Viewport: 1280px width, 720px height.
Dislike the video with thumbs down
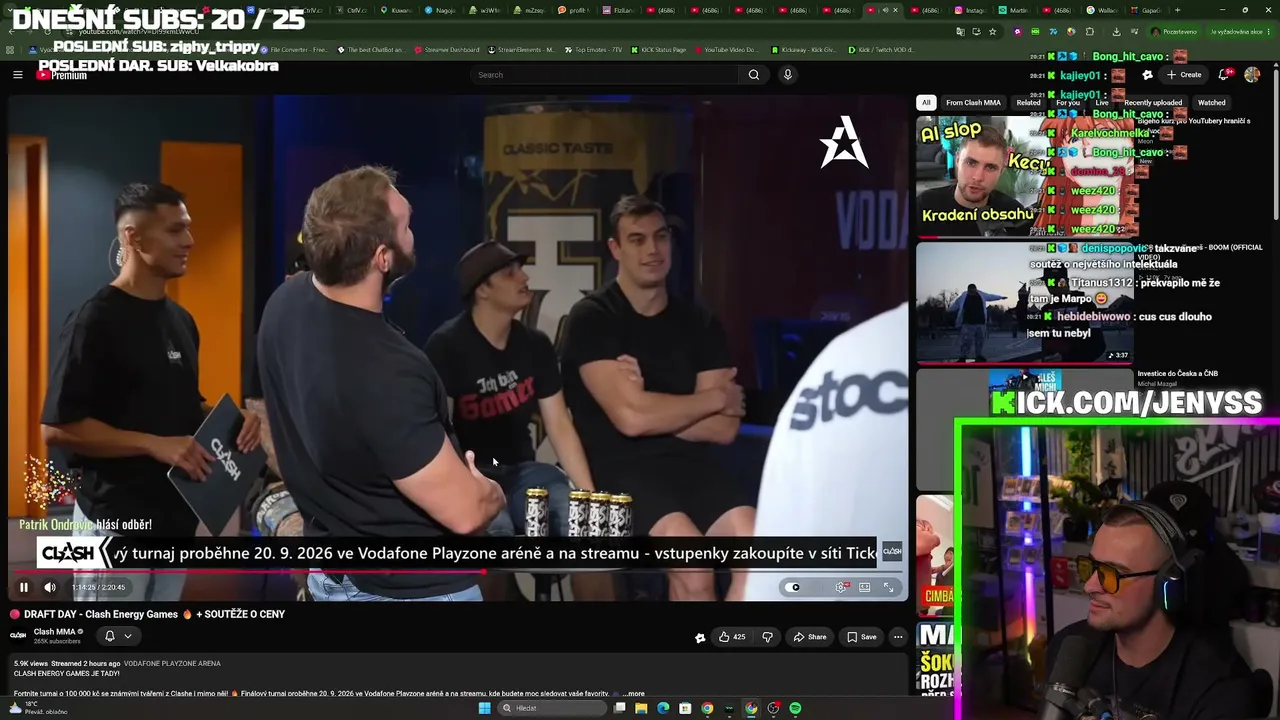768,637
